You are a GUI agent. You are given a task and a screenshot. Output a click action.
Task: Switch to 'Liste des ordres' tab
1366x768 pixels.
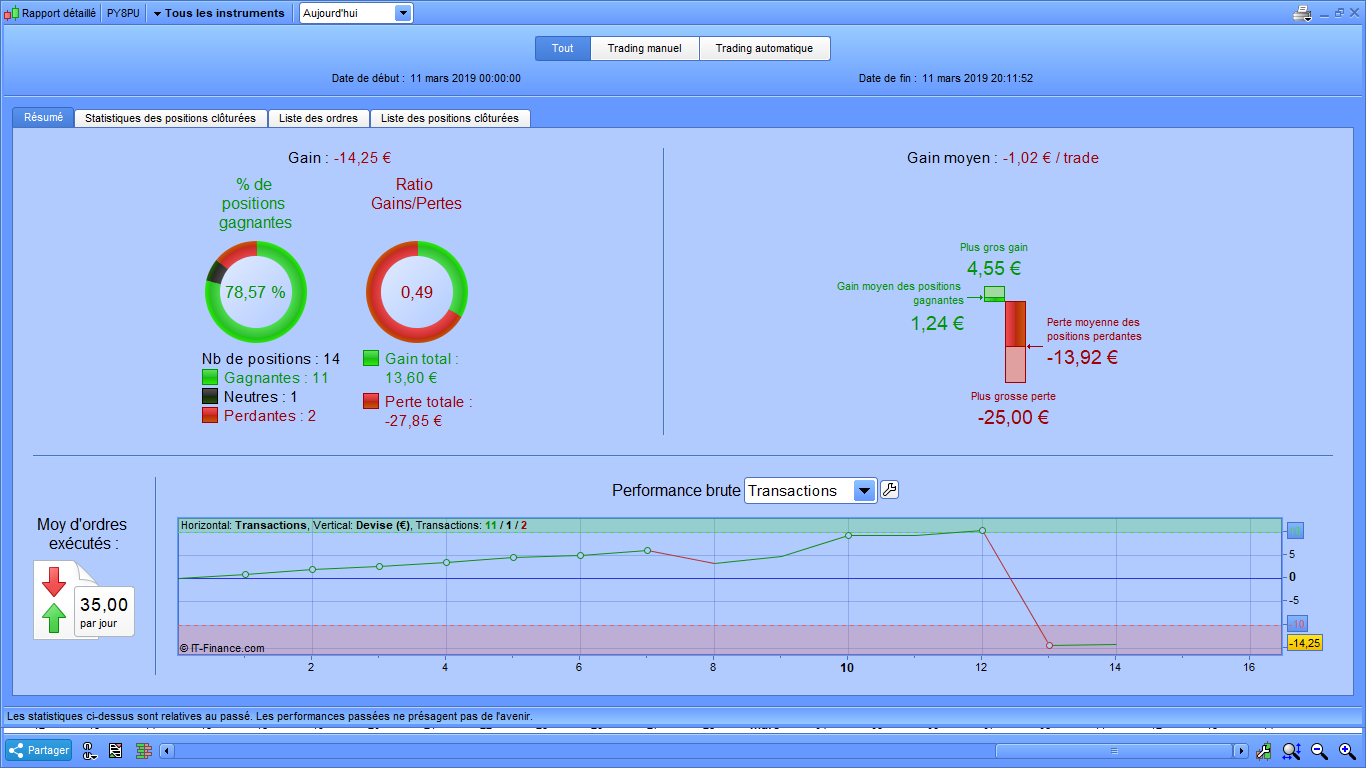[318, 118]
